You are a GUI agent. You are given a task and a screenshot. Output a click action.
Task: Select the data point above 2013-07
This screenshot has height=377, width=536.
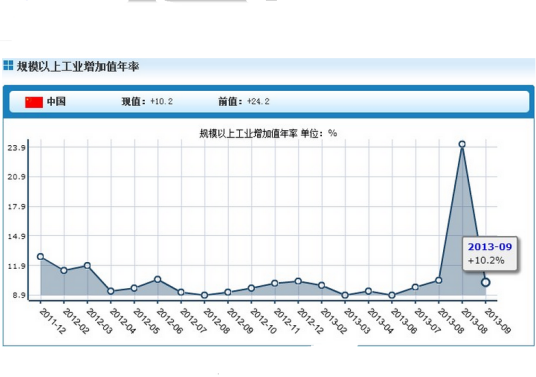pyautogui.click(x=415, y=287)
